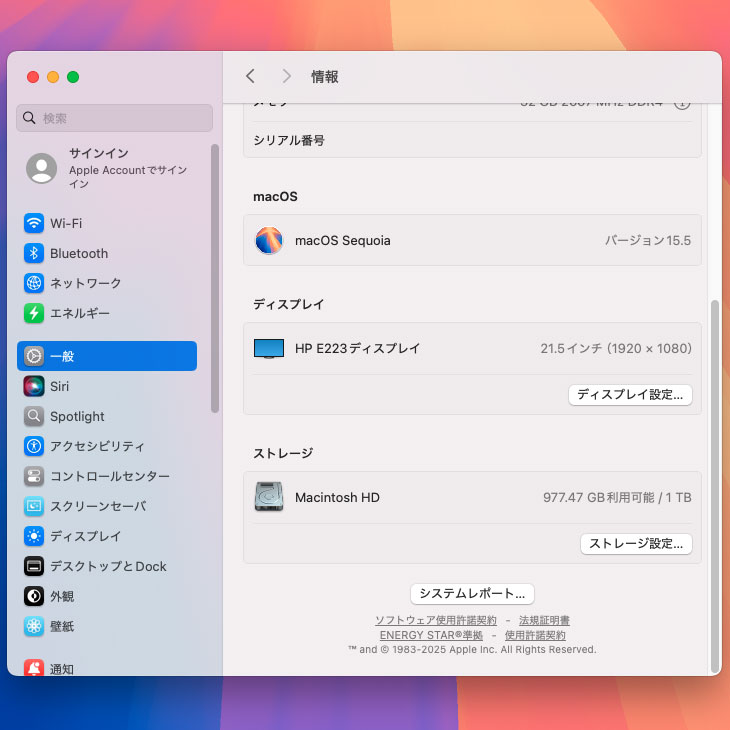Click the シリアル番号 row label
This screenshot has width=730, height=730.
[x=289, y=140]
